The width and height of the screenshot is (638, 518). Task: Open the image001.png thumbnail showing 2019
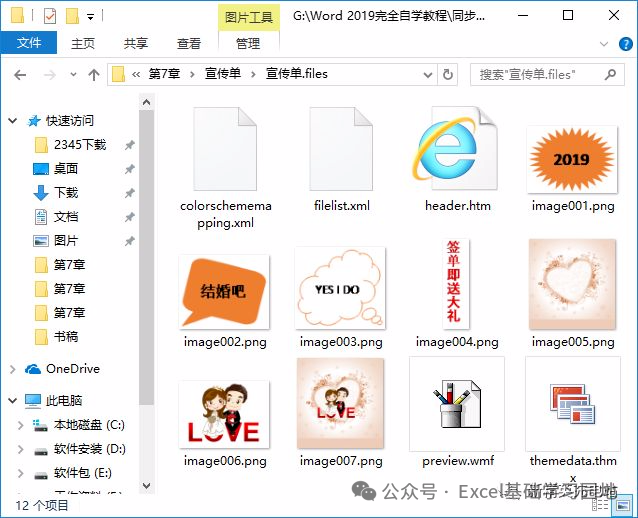pos(573,158)
